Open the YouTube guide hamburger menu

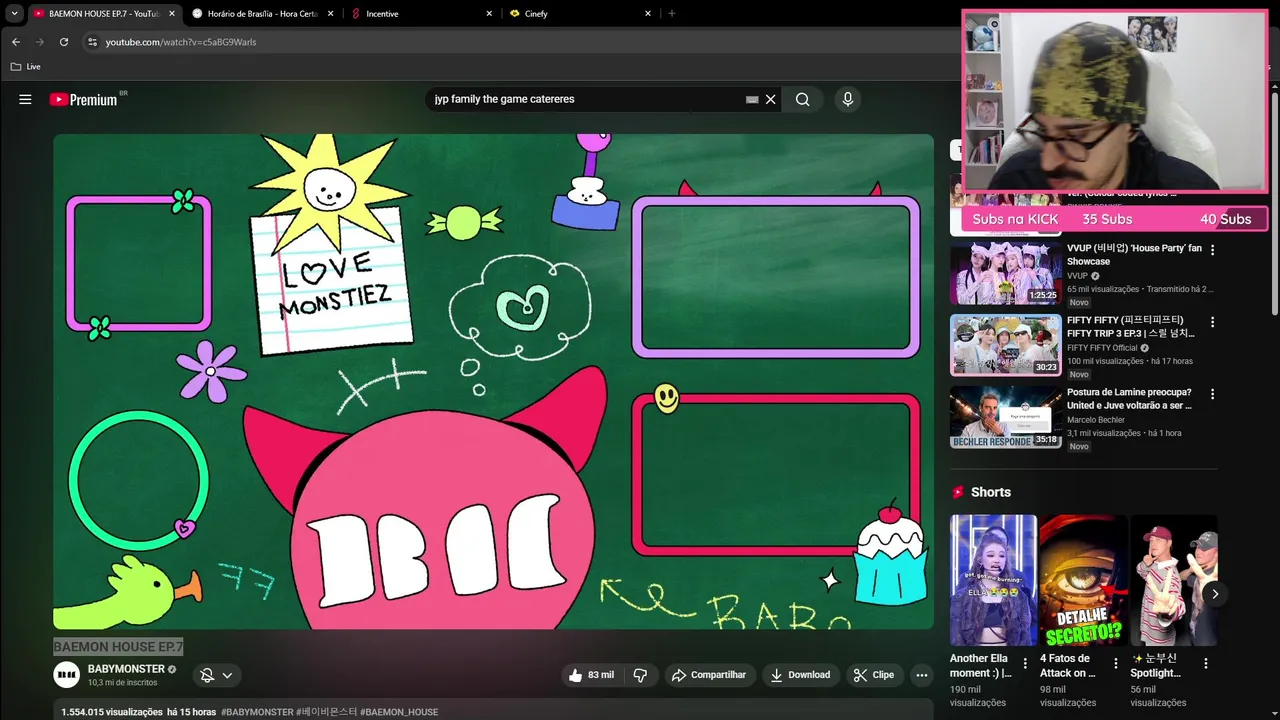[x=25, y=99]
